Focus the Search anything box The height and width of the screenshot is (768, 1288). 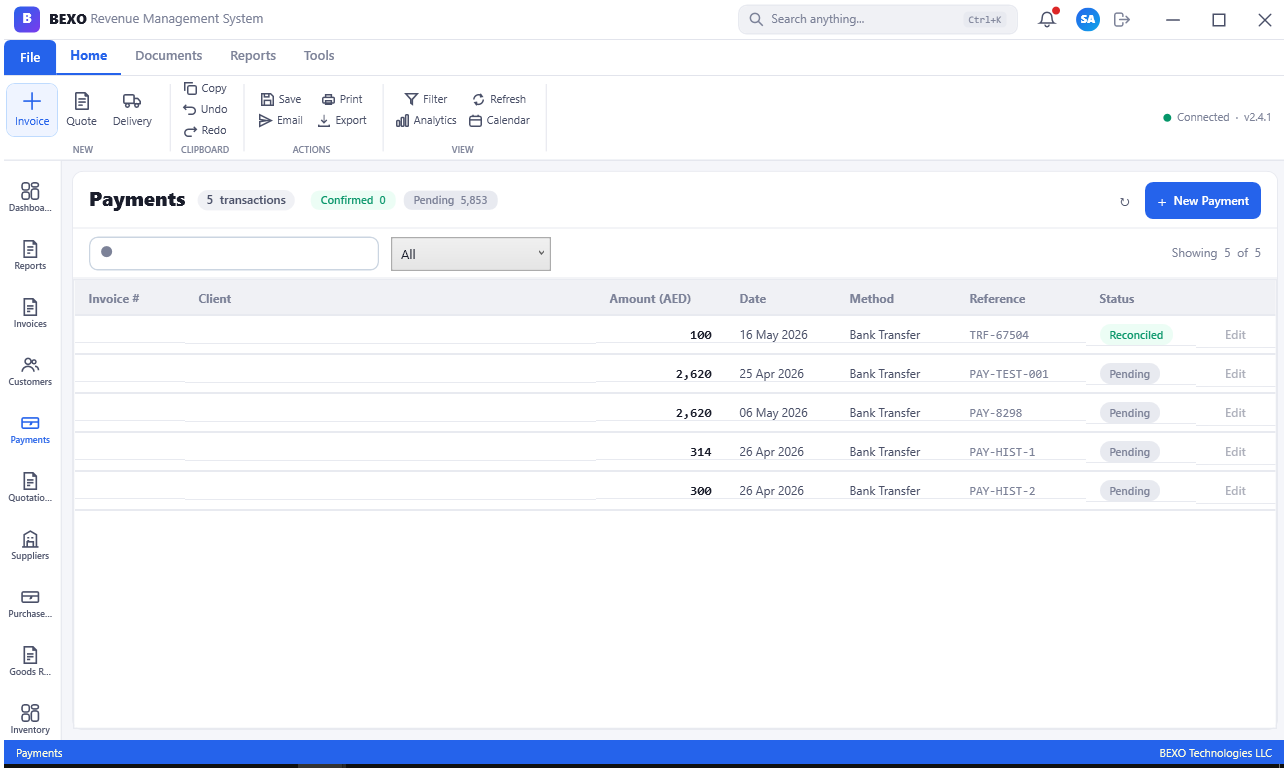[x=878, y=19]
